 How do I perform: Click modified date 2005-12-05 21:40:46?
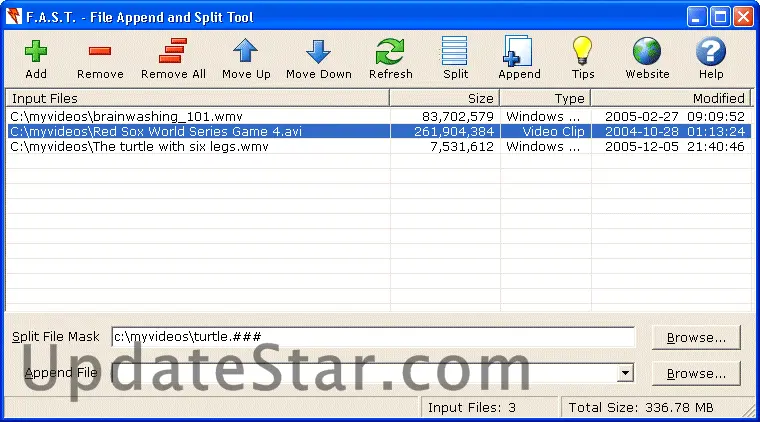point(675,146)
